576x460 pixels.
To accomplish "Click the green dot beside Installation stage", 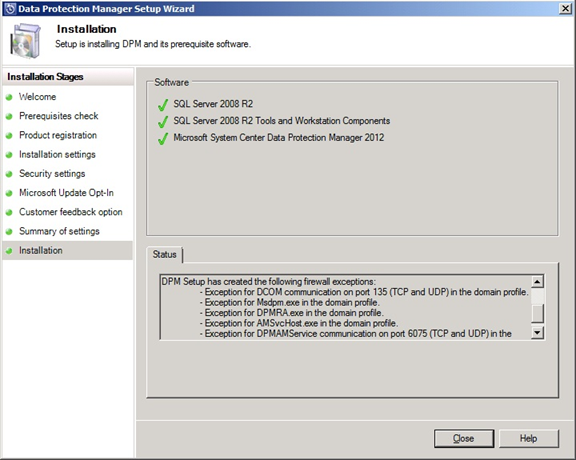I will click(x=9, y=251).
